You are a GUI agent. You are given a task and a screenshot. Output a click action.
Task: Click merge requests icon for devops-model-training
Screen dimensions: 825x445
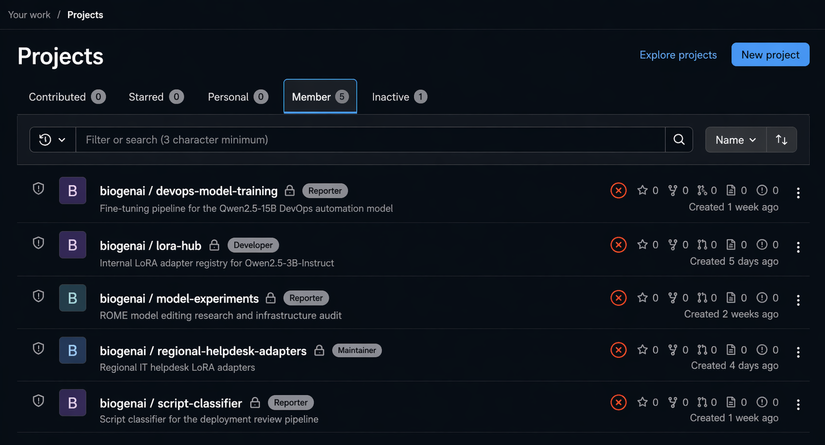702,190
